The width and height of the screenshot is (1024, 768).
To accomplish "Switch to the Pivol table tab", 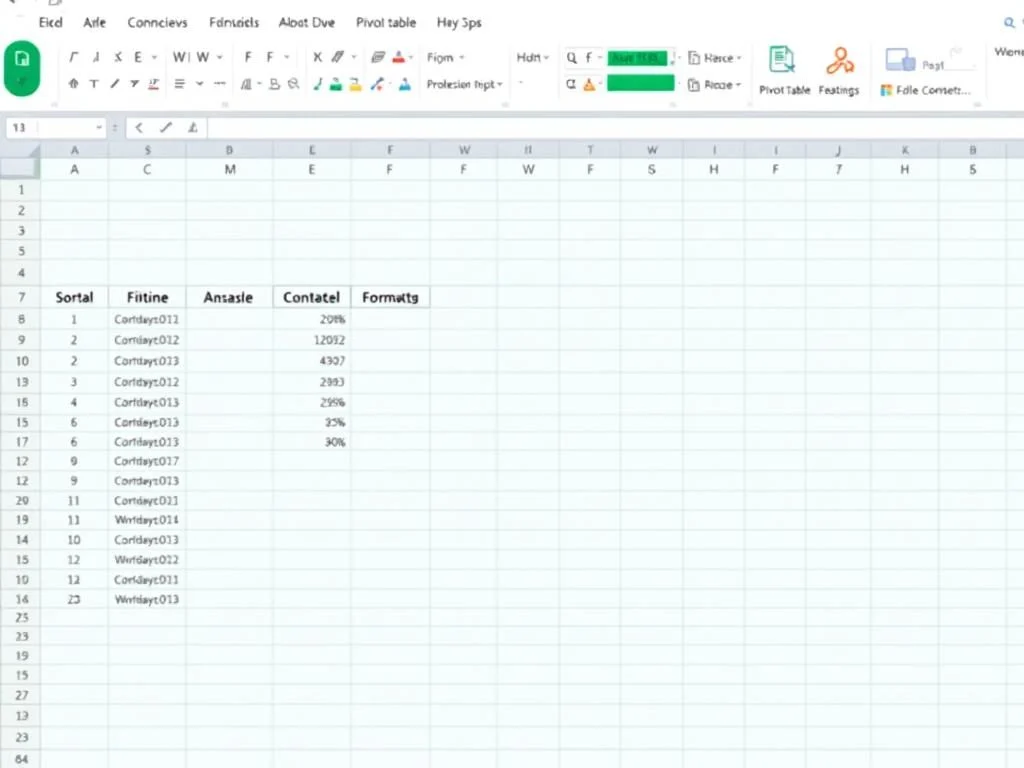I will 385,23.
